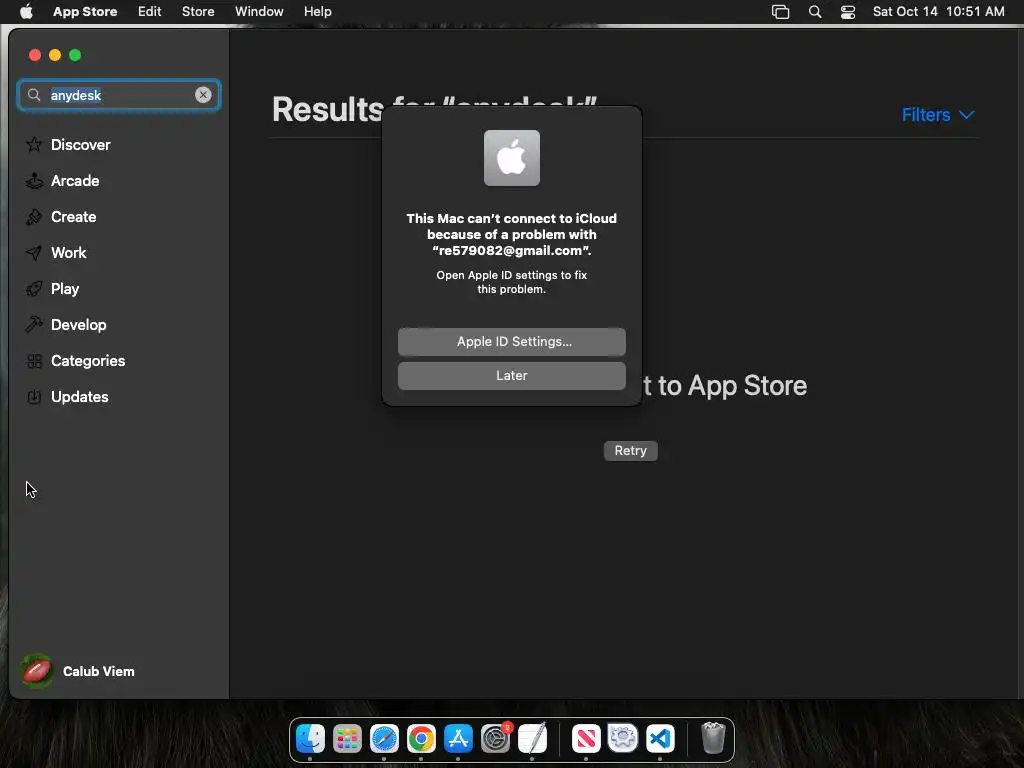Open the Updates label
This screenshot has height=768, width=1024.
[x=80, y=396]
